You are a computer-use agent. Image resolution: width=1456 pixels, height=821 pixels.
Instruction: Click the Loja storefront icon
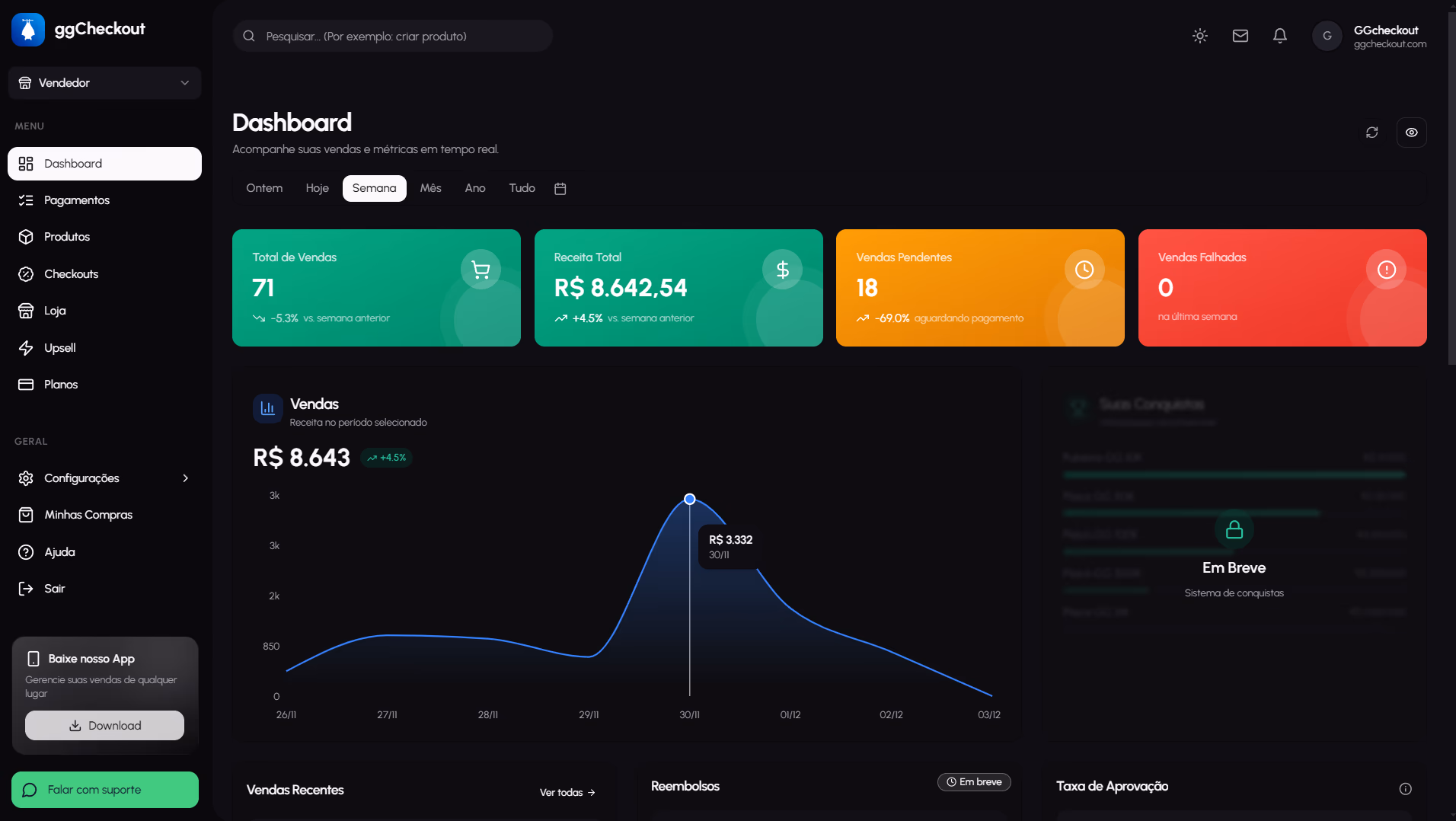[26, 311]
